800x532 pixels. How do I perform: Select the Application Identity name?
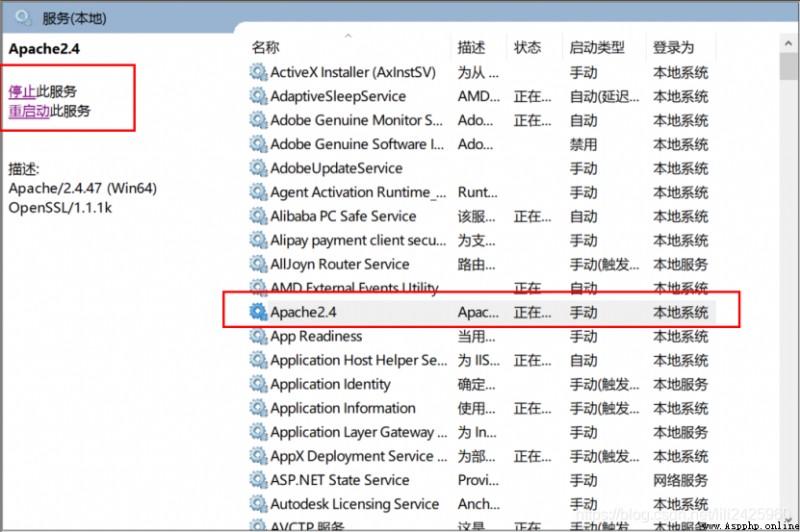331,384
